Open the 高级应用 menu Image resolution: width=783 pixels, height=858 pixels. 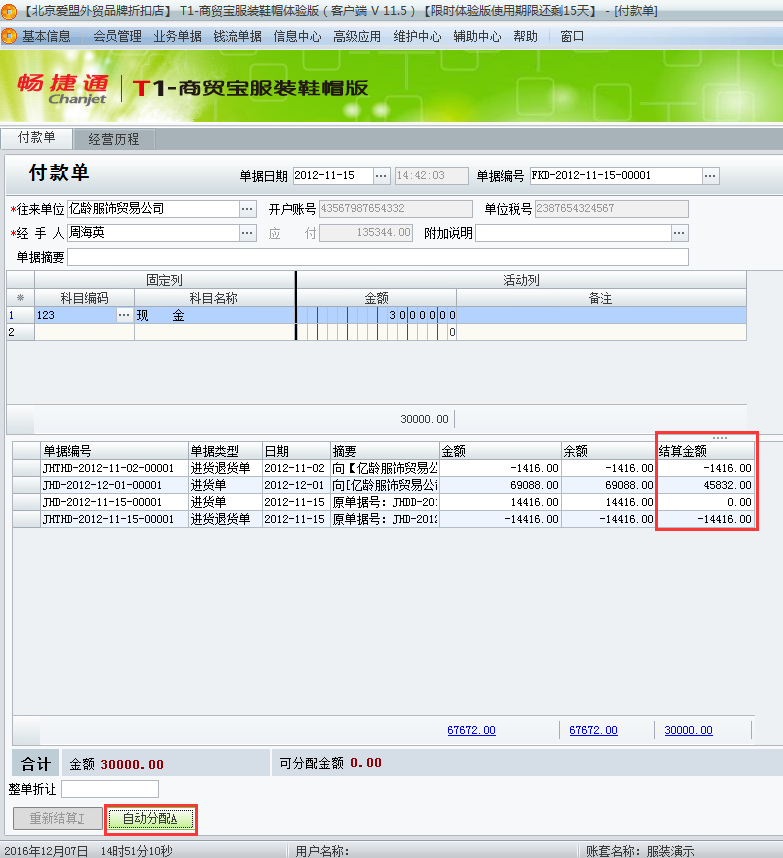pyautogui.click(x=357, y=37)
